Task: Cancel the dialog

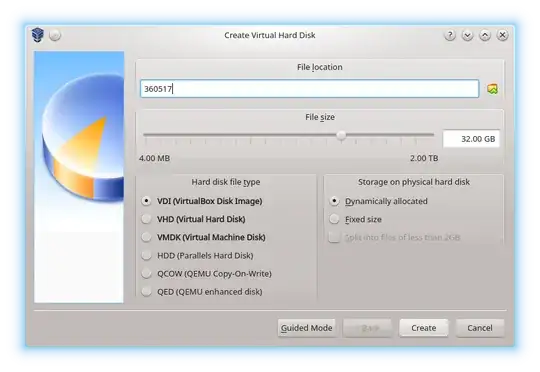Action: (x=480, y=328)
